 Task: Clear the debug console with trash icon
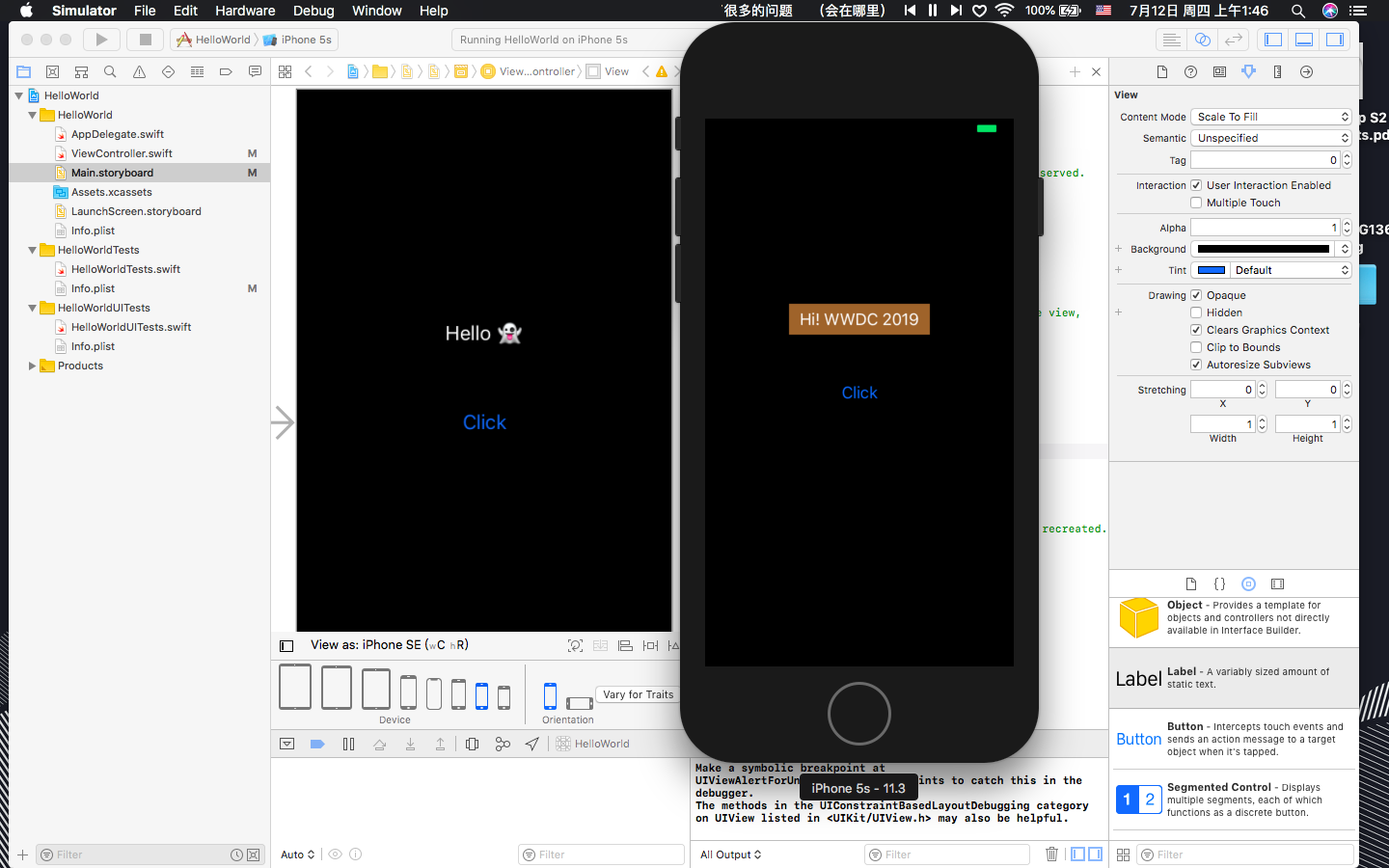(1051, 854)
